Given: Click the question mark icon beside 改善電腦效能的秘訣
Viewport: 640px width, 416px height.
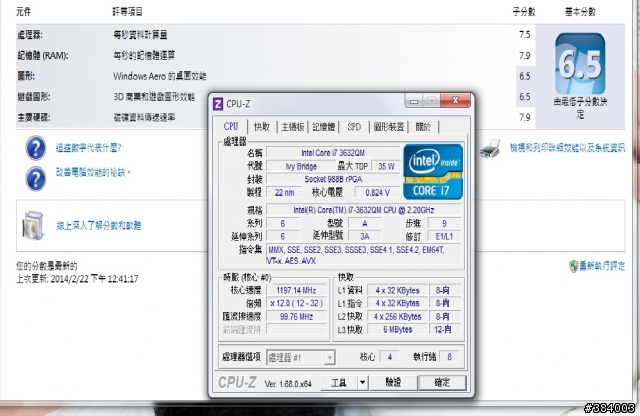Looking at the screenshot, I should (x=36, y=179).
